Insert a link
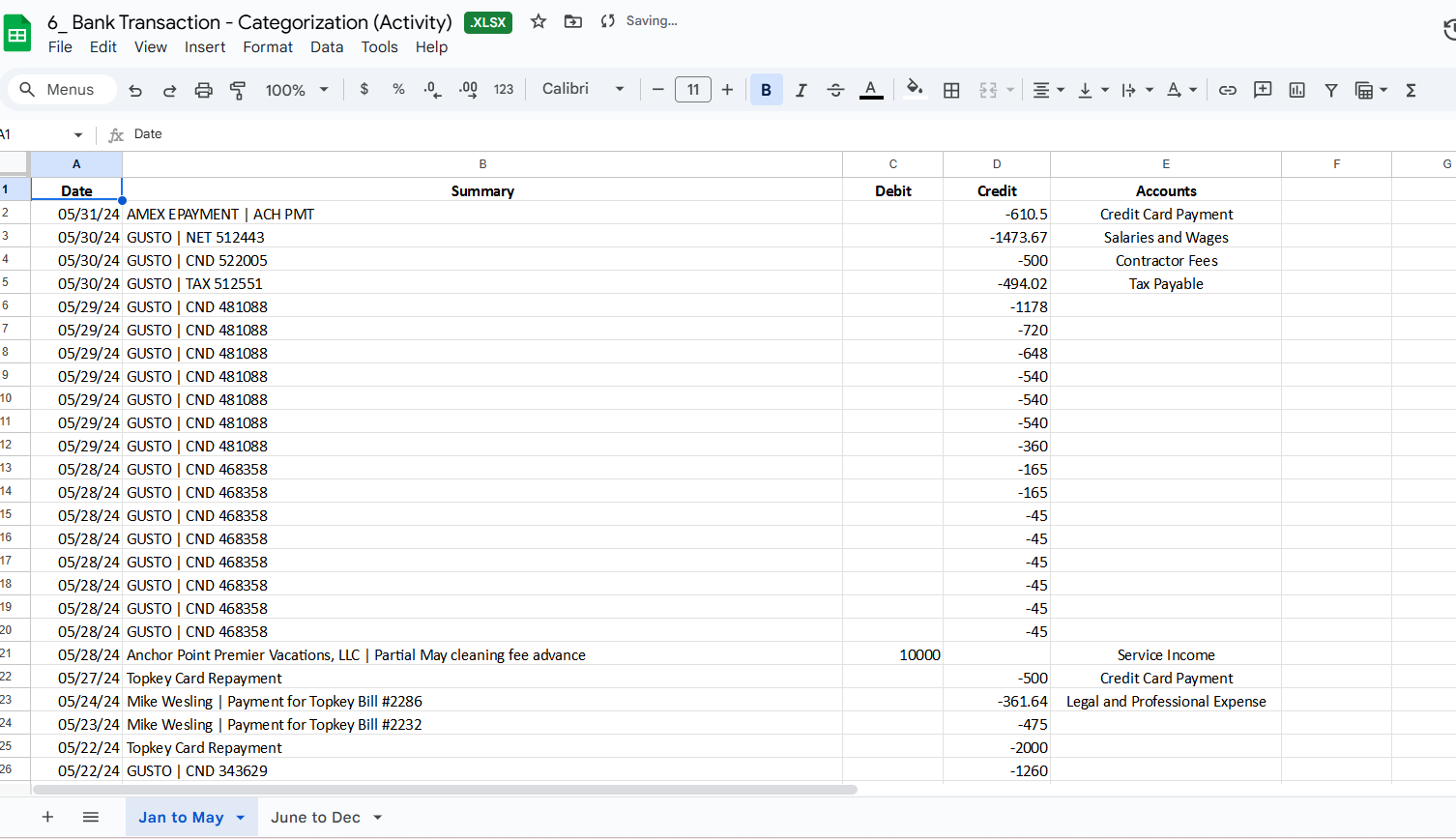The image size is (1456, 839). tap(1227, 90)
